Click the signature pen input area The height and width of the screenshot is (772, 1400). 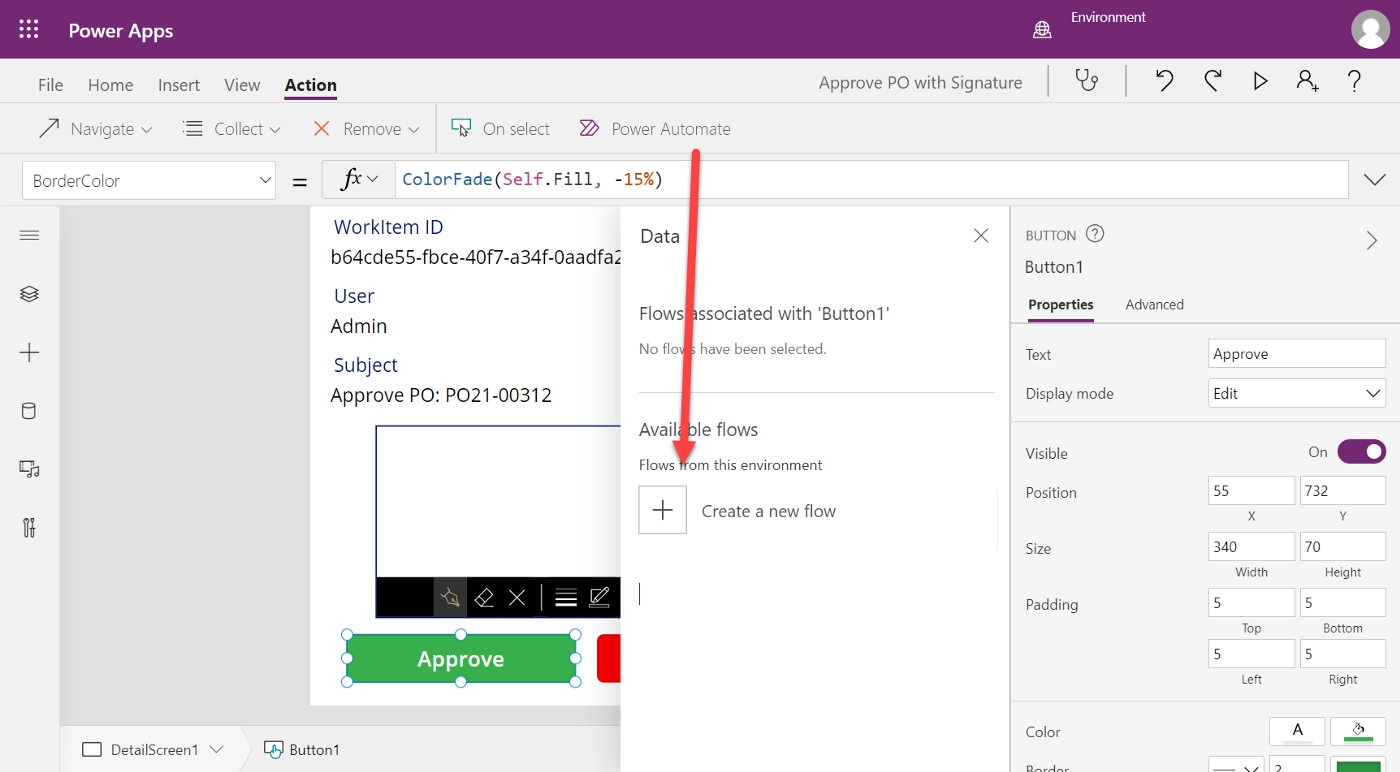coord(498,501)
